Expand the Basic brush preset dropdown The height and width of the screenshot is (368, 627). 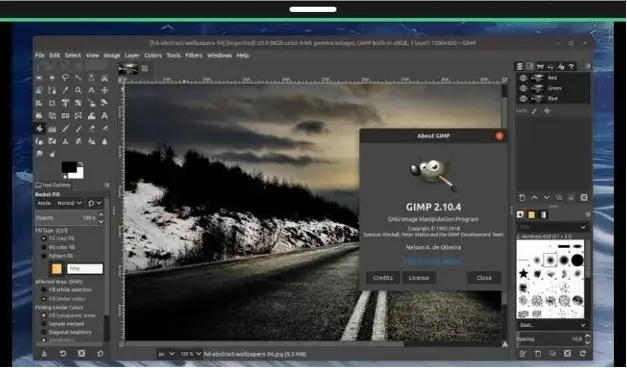551,325
